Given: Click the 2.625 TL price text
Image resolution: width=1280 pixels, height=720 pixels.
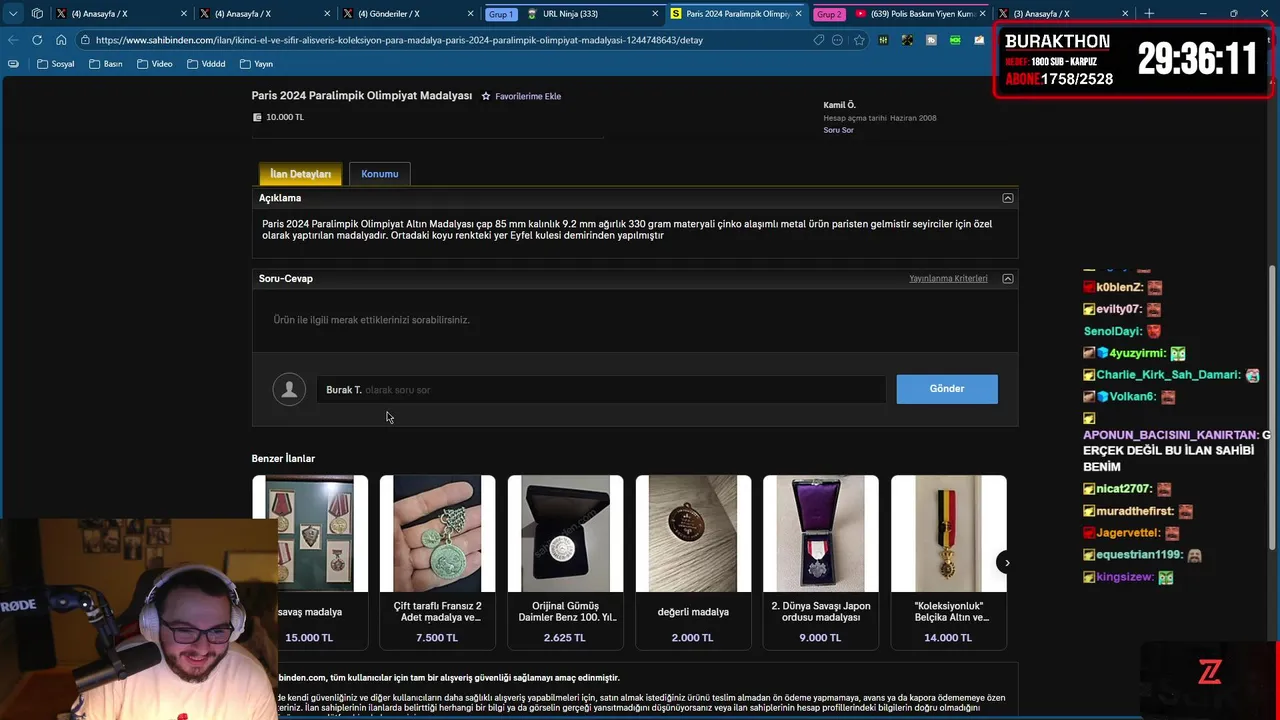Looking at the screenshot, I should [x=565, y=637].
